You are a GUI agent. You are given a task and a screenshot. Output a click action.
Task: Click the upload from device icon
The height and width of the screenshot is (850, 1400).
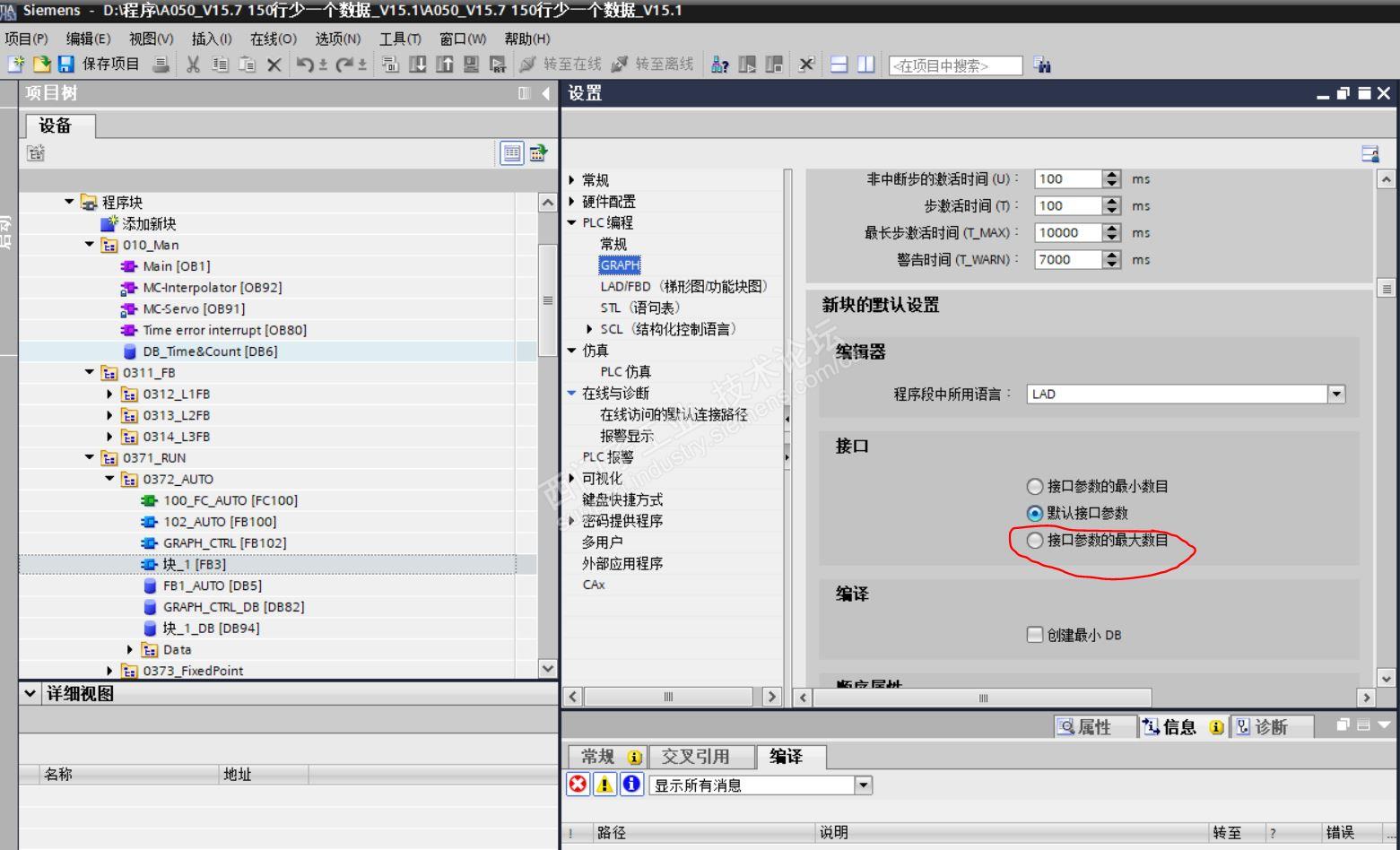[445, 65]
